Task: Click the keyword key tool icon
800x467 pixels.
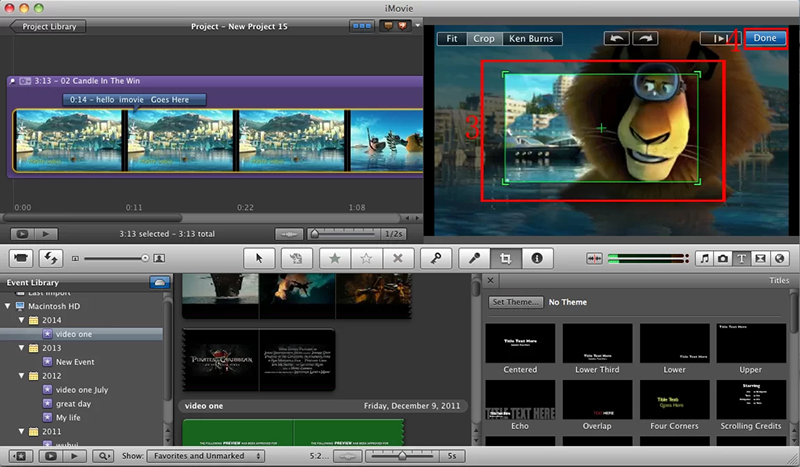Action: coord(436,258)
